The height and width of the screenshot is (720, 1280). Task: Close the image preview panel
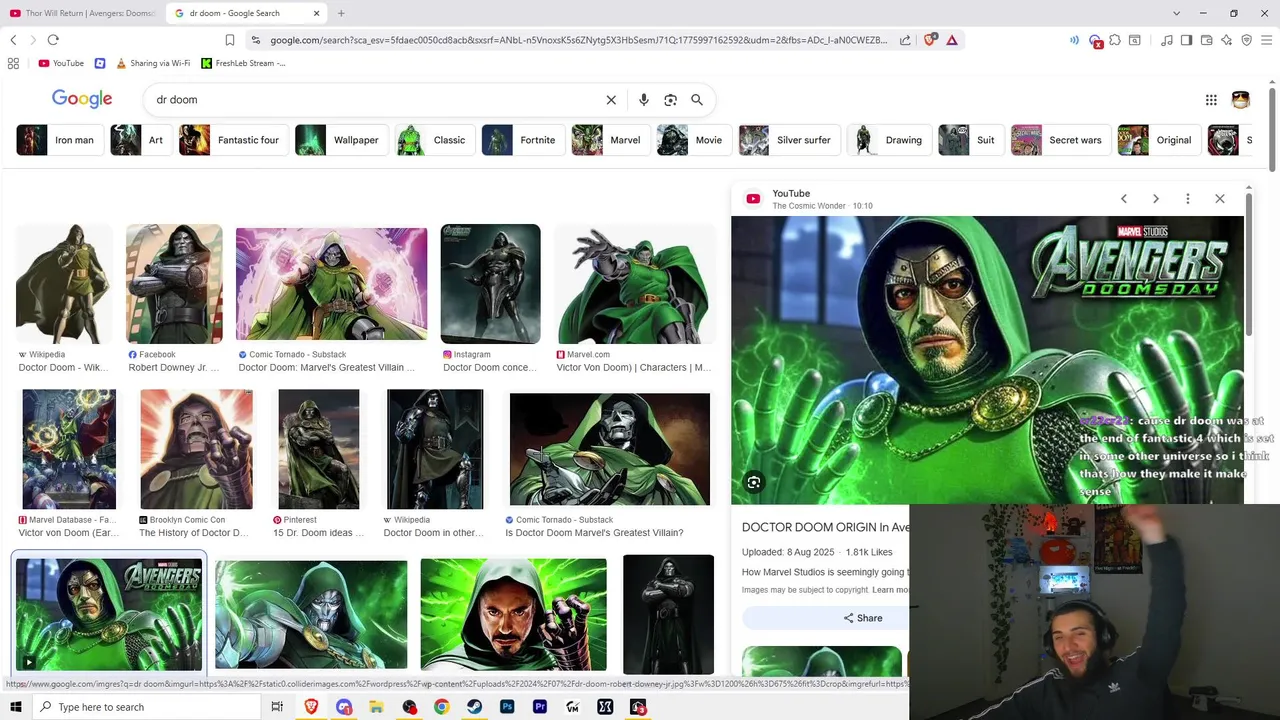coord(1220,199)
